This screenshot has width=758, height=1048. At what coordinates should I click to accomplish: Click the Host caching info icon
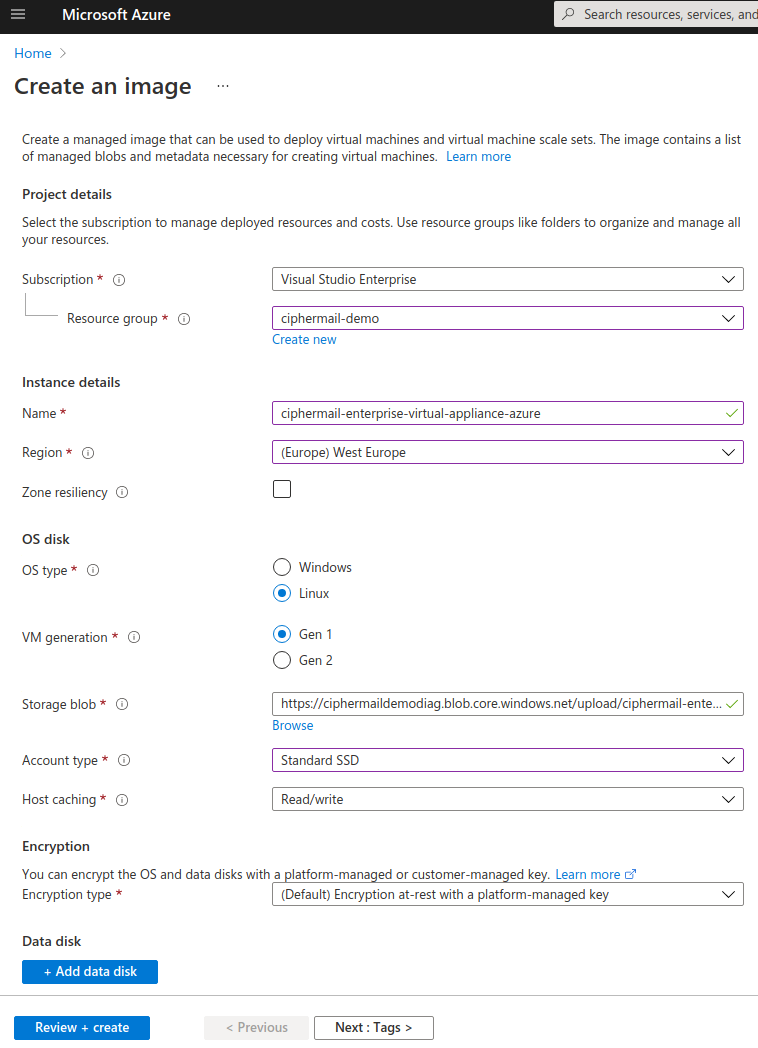[122, 800]
